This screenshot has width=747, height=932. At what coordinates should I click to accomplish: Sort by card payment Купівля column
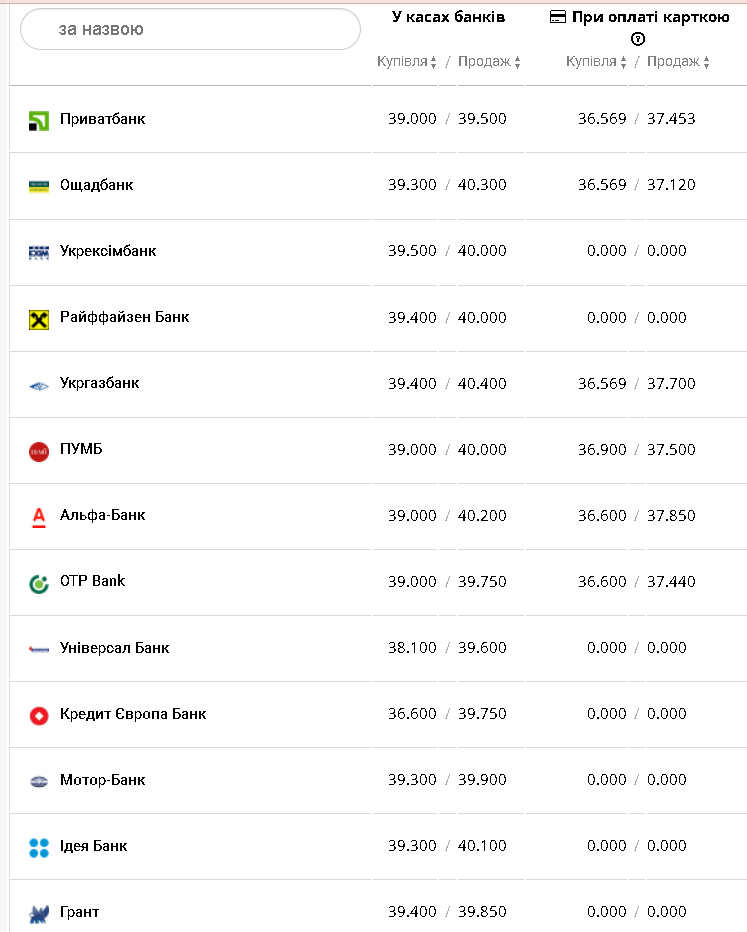[596, 62]
